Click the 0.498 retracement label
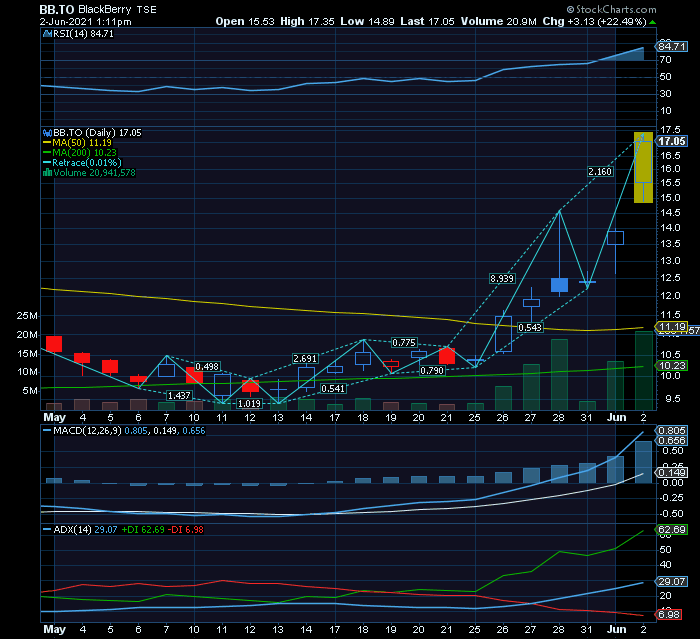Image resolution: width=700 pixels, height=639 pixels. point(207,367)
